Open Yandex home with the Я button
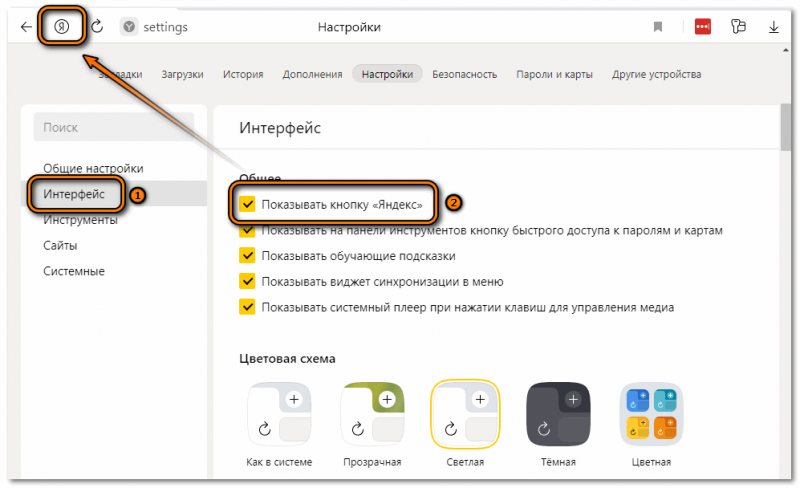The image size is (800, 488). point(61,27)
